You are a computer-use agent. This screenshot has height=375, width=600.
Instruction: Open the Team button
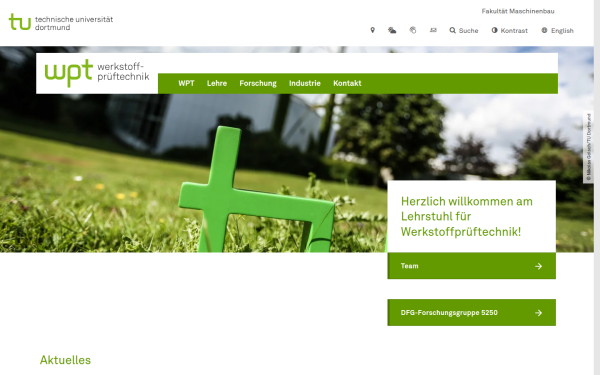coord(471,266)
